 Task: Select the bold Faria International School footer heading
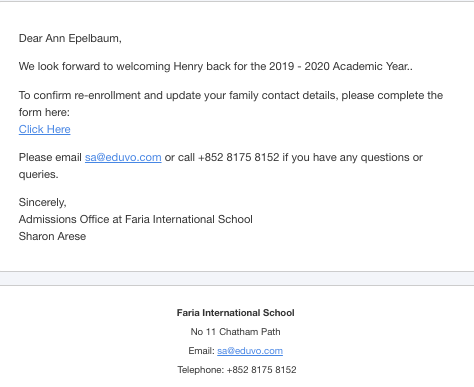[x=236, y=313]
